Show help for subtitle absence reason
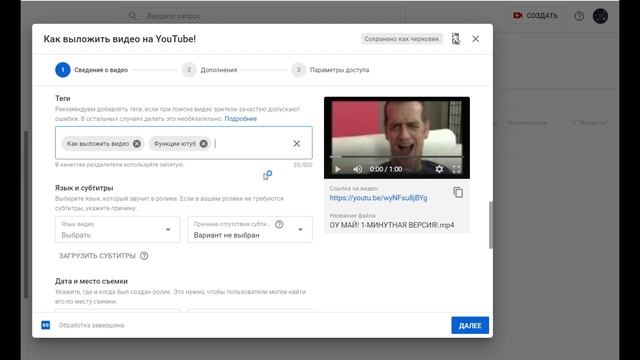This screenshot has height=360, width=640. pos(279,224)
